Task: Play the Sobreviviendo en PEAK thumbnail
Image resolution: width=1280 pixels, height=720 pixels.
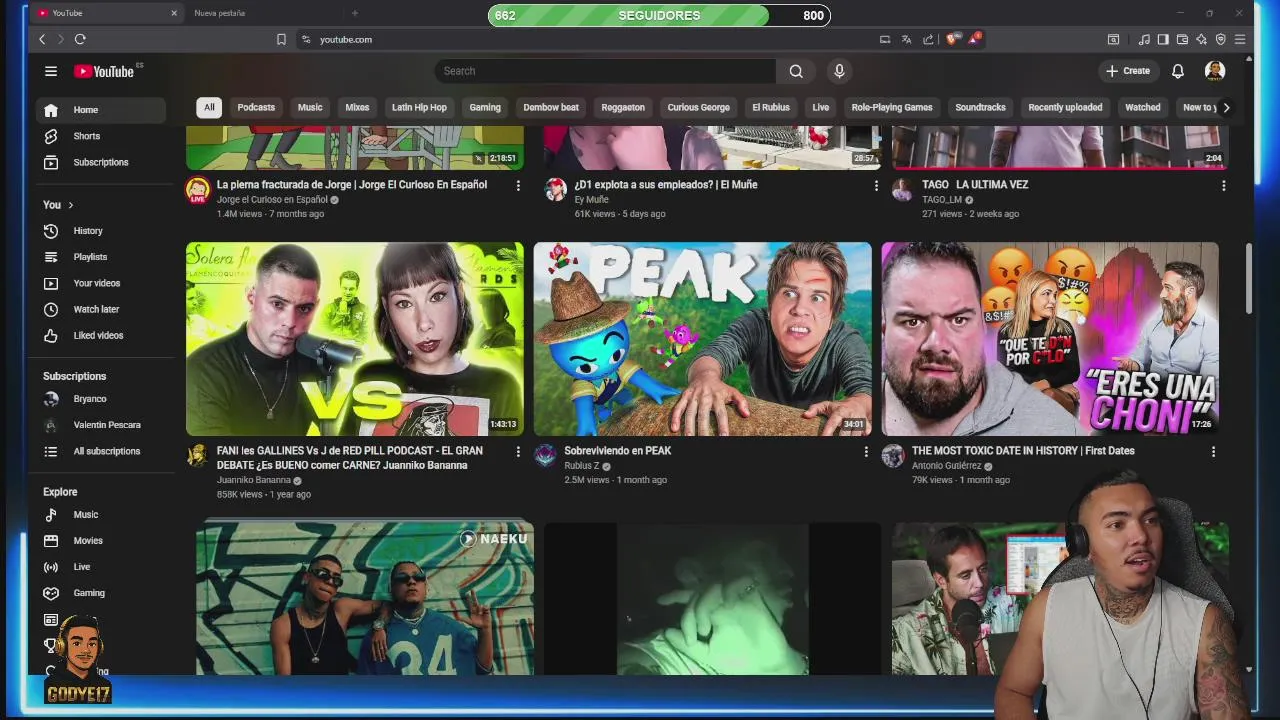Action: (702, 339)
